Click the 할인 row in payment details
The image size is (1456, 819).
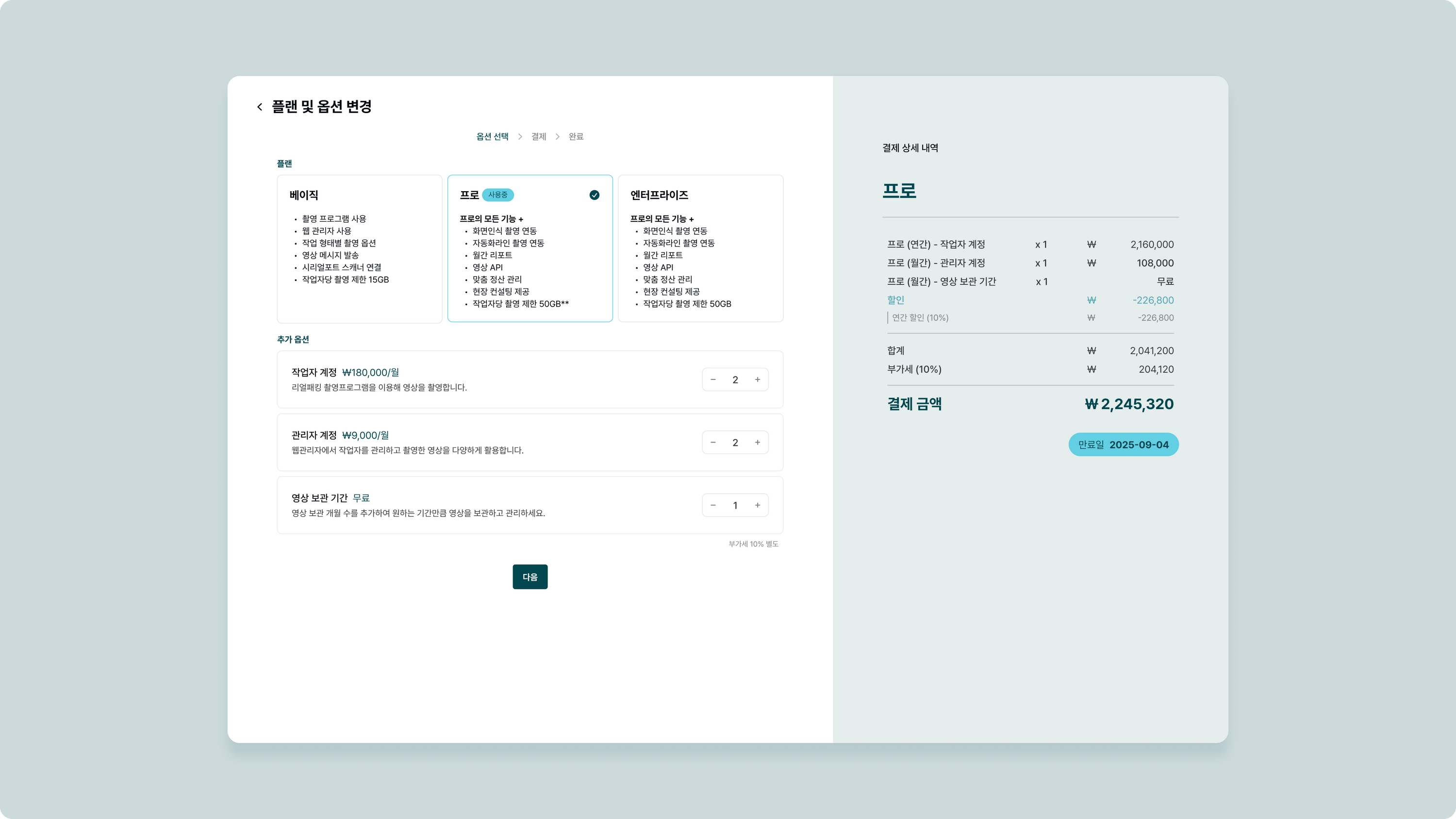click(x=896, y=300)
